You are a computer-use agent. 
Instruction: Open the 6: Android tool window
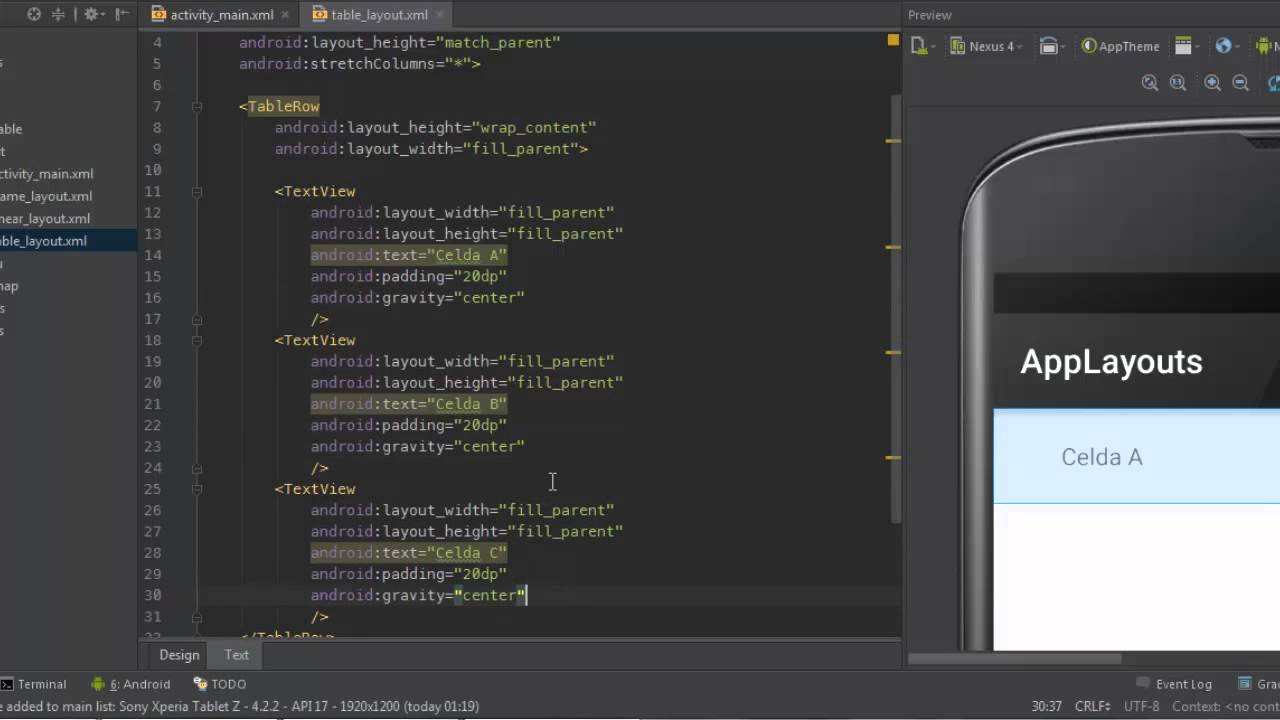pyautogui.click(x=131, y=684)
